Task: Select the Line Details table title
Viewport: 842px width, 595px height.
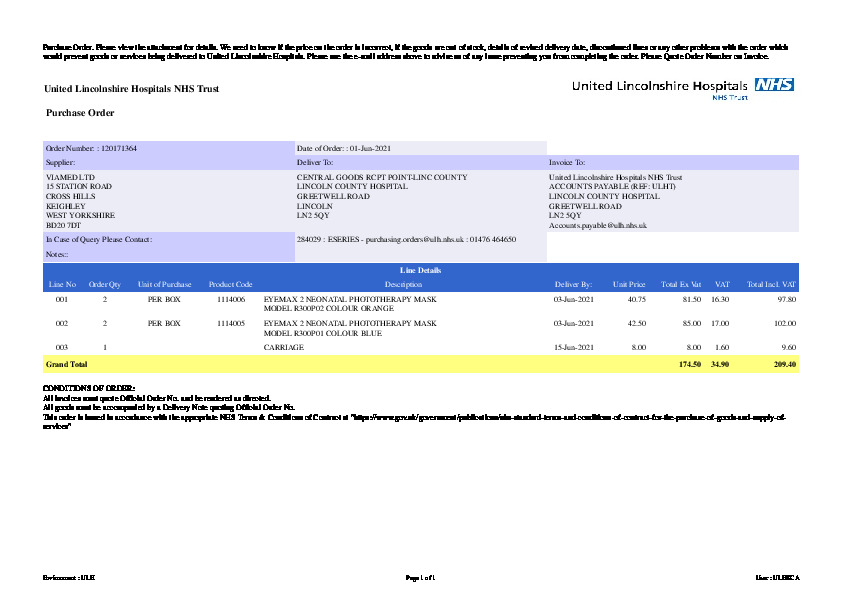Action: 420,270
